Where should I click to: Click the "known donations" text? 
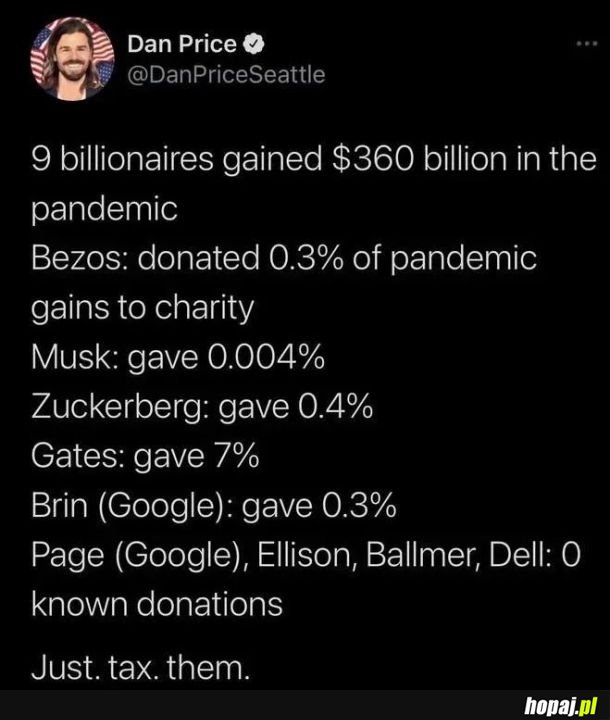(157, 605)
